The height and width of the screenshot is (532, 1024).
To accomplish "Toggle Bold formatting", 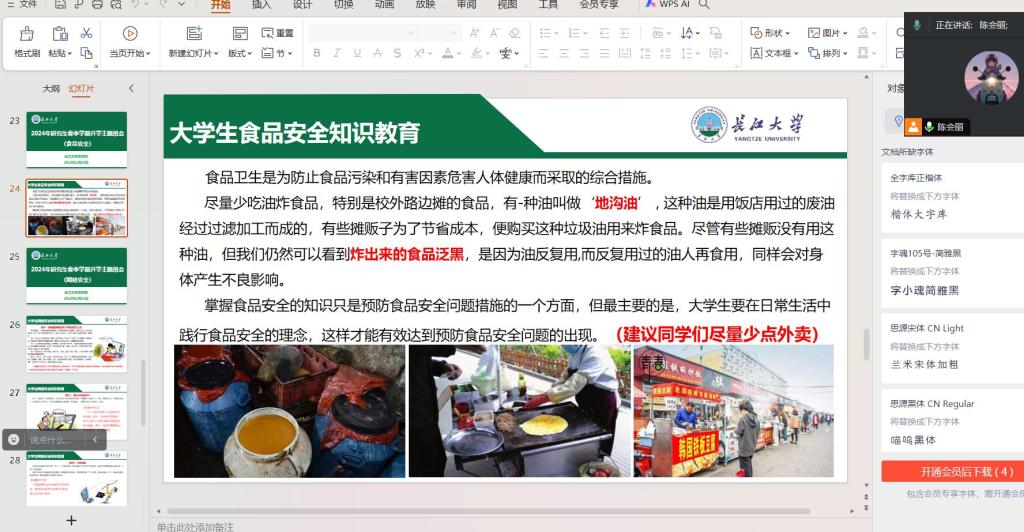I will tap(317, 53).
